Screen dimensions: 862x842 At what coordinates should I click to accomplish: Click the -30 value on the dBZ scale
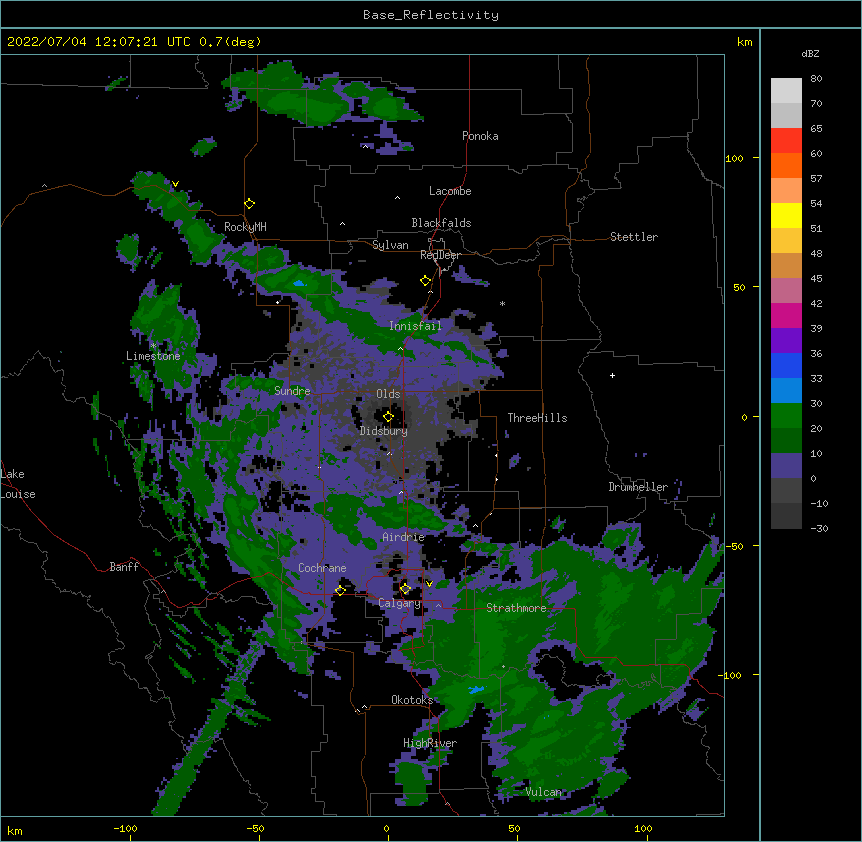(819, 528)
